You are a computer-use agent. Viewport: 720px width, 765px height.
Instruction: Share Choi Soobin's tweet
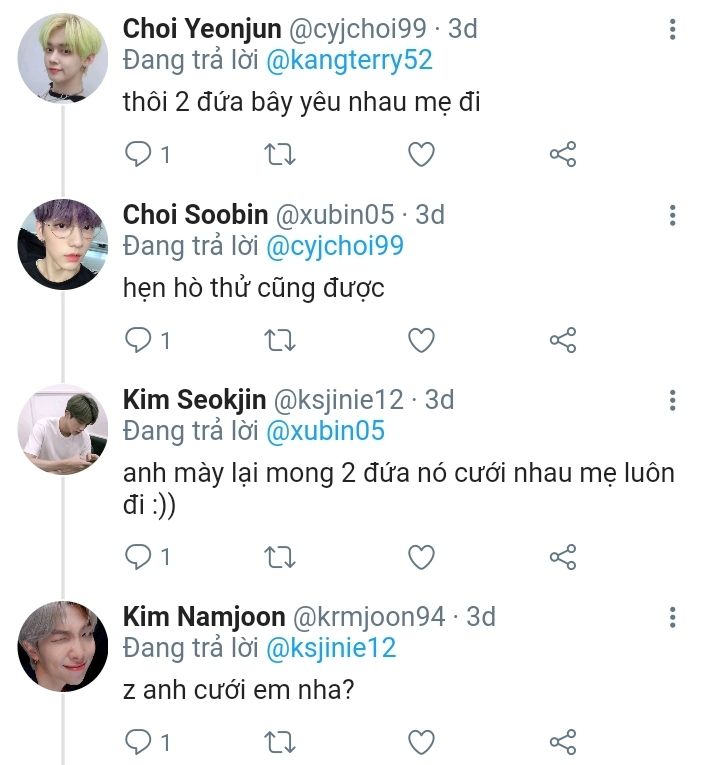563,340
